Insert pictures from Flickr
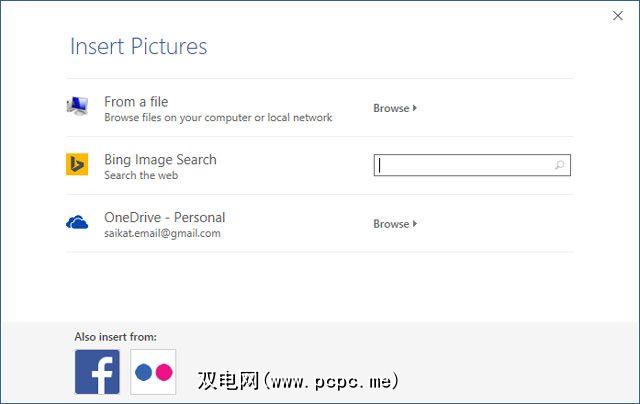 (153, 372)
